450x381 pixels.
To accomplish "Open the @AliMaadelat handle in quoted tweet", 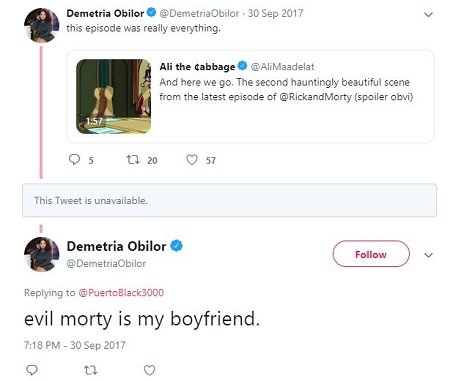I will pyautogui.click(x=283, y=67).
